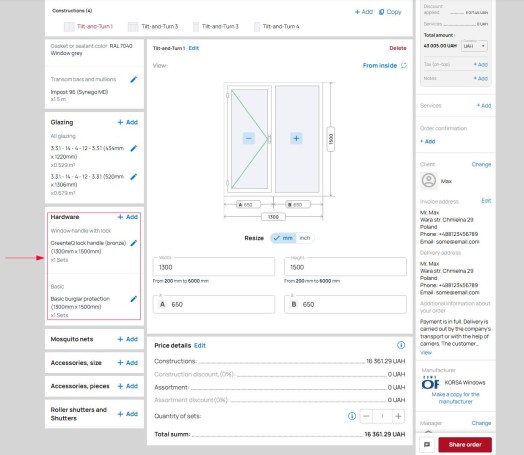Click the B 650 dimension label in drawing

click(298, 204)
